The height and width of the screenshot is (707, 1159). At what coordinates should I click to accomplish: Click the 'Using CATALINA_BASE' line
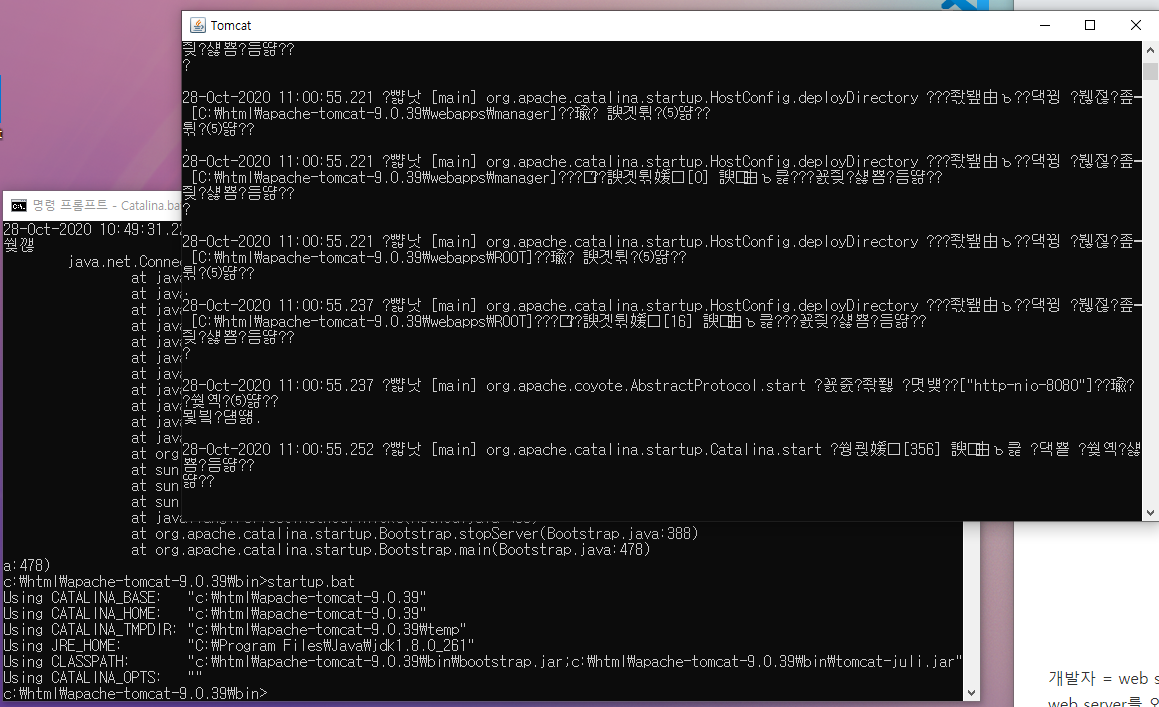tap(215, 598)
